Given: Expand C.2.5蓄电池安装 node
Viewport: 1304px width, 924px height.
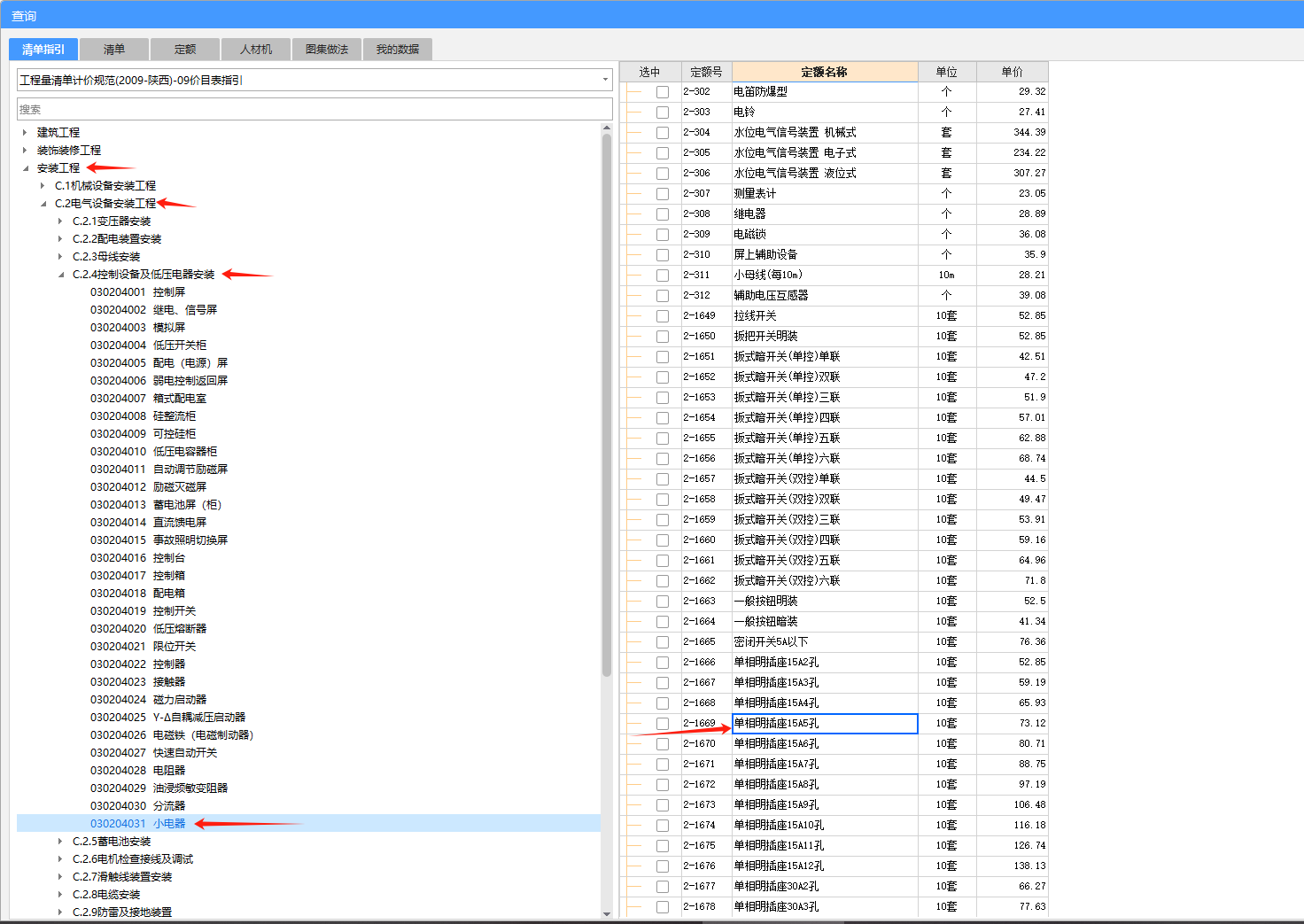Looking at the screenshot, I should pyautogui.click(x=60, y=841).
